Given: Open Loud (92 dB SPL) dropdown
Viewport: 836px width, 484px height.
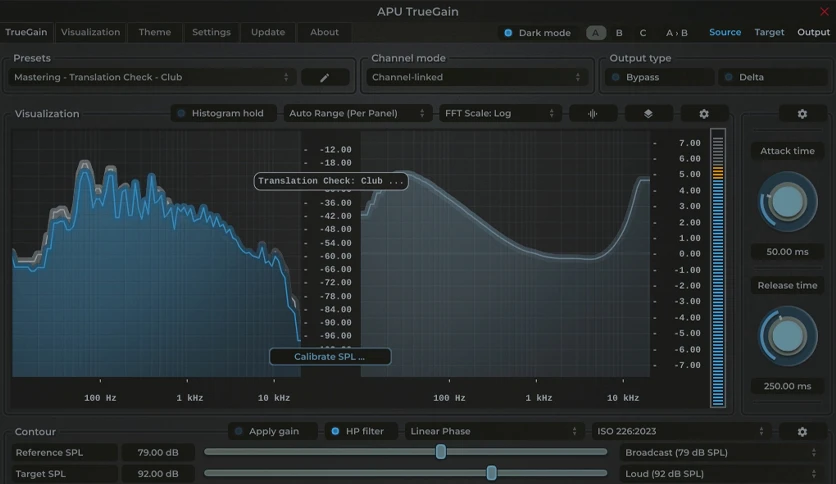Looking at the screenshot, I should [721, 474].
